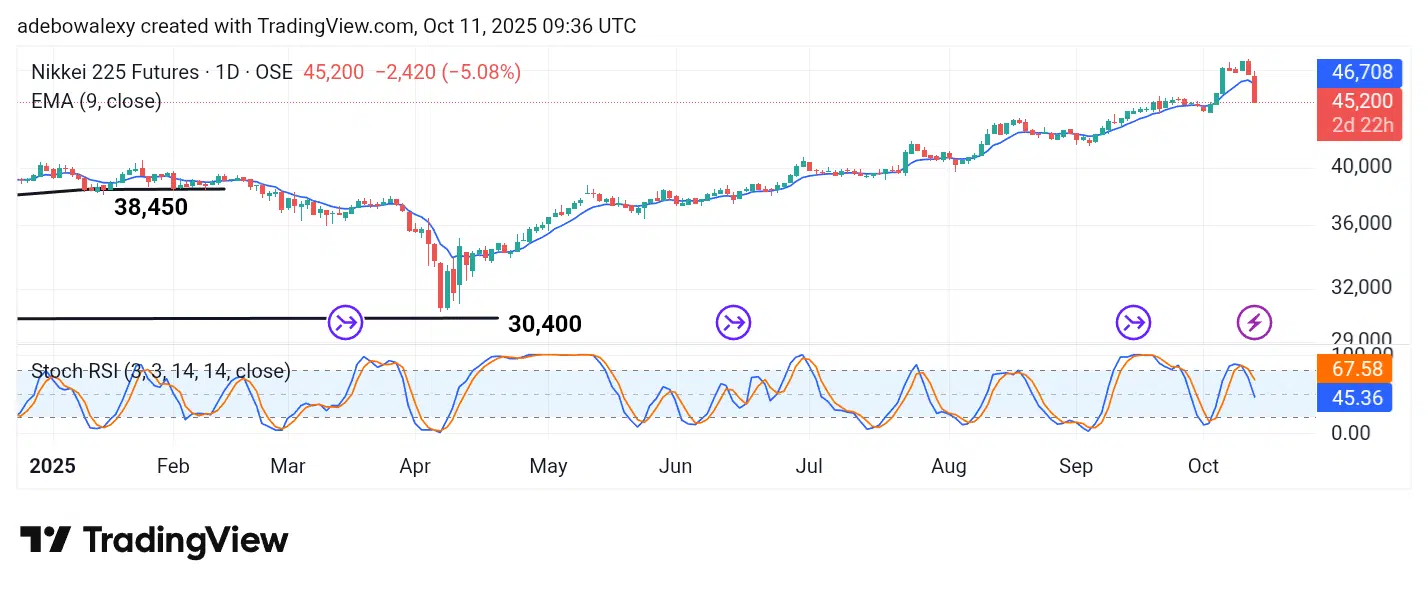Click the purple arrow icon above mid-June

[733, 322]
